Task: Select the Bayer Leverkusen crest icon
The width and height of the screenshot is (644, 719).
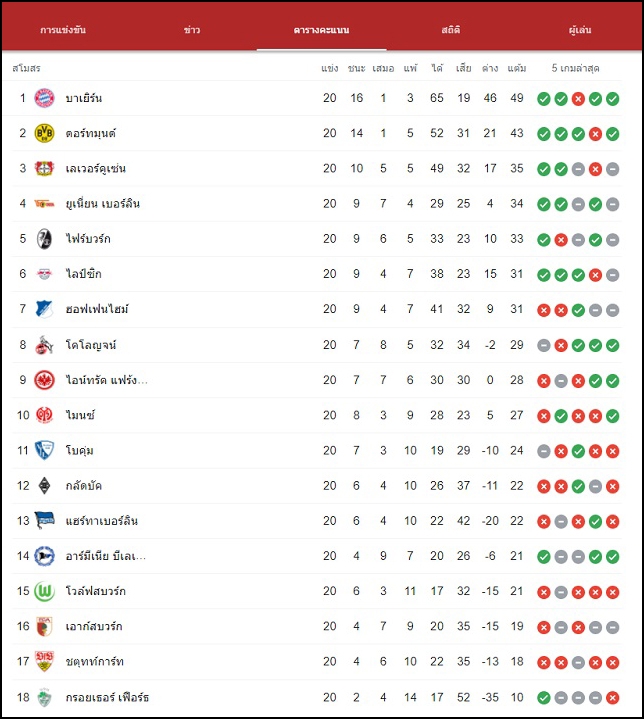Action: click(x=44, y=168)
